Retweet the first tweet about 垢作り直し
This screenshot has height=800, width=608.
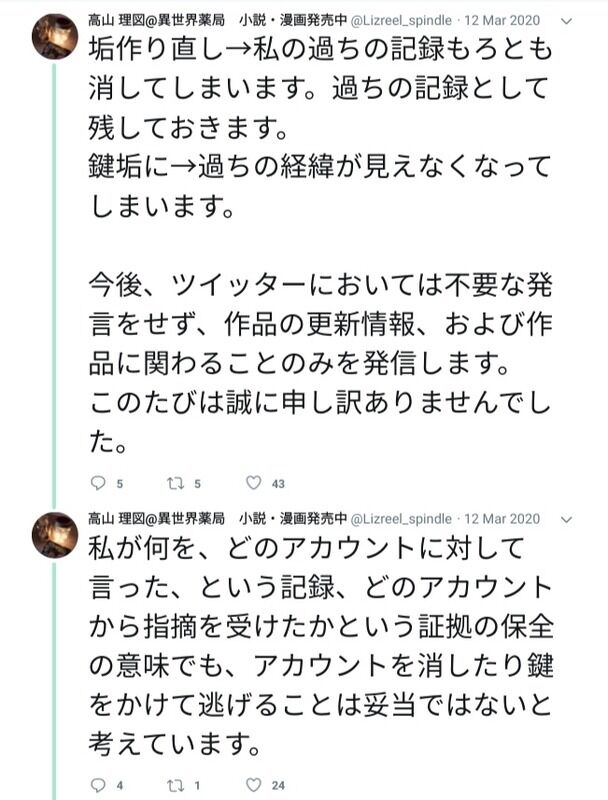tap(175, 483)
